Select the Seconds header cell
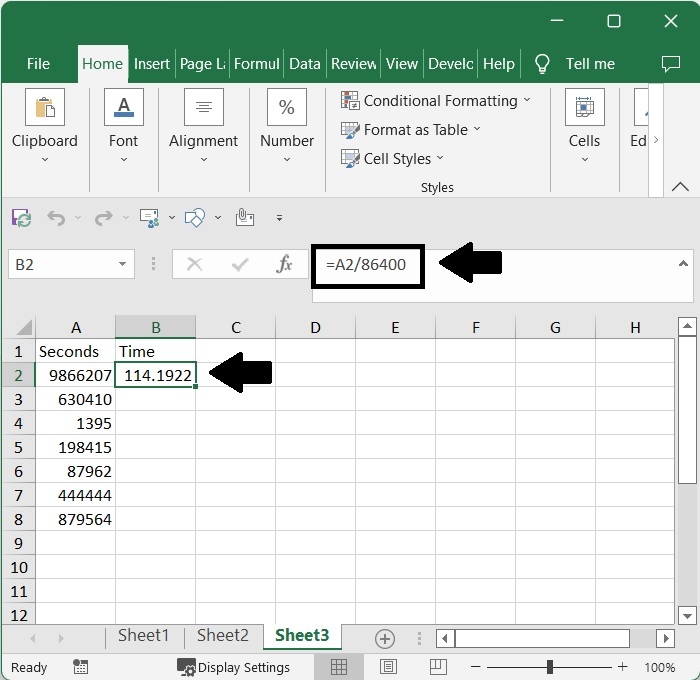The height and width of the screenshot is (680, 700). tap(75, 351)
